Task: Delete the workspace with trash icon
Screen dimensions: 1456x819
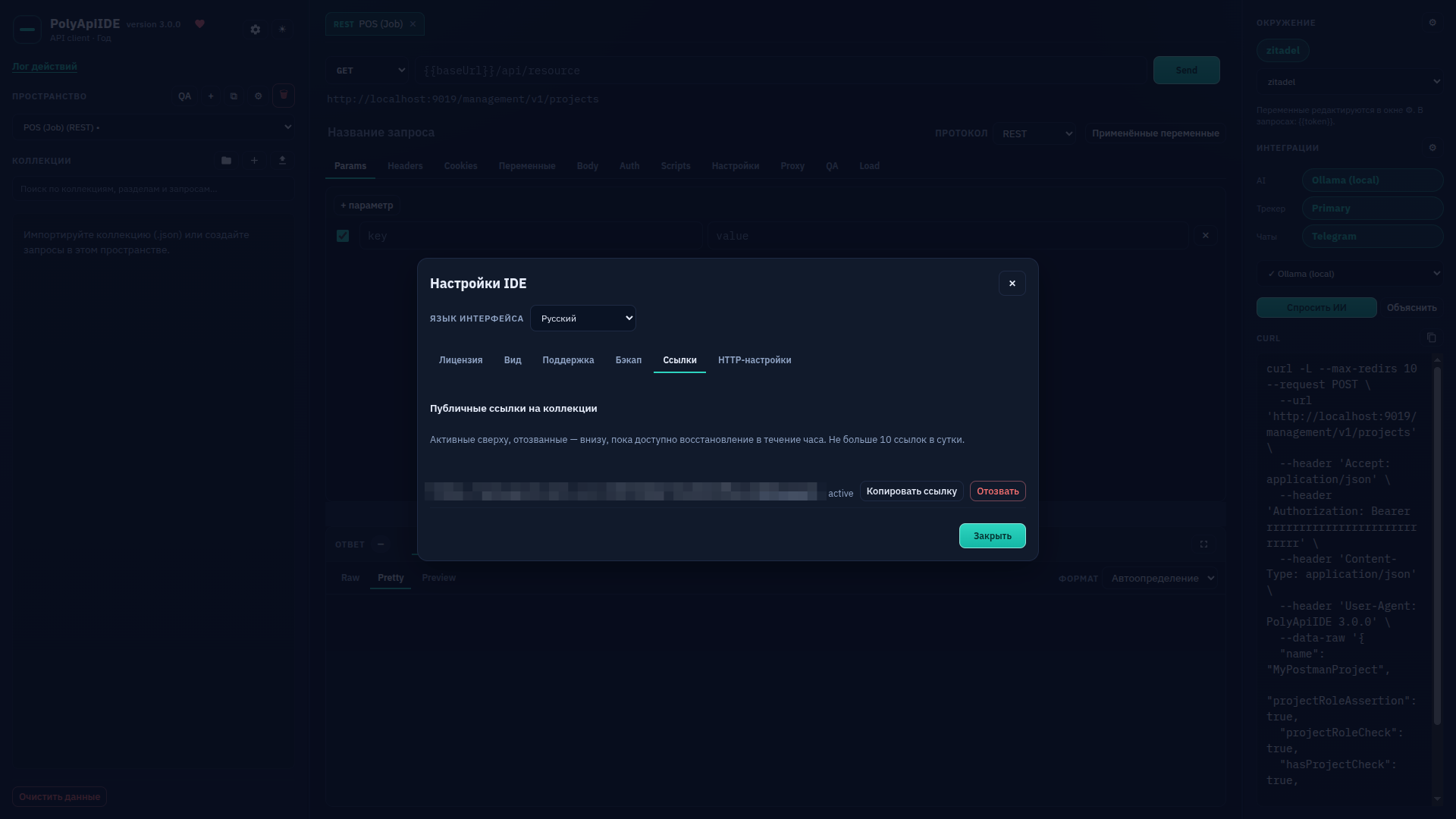Action: point(284,96)
